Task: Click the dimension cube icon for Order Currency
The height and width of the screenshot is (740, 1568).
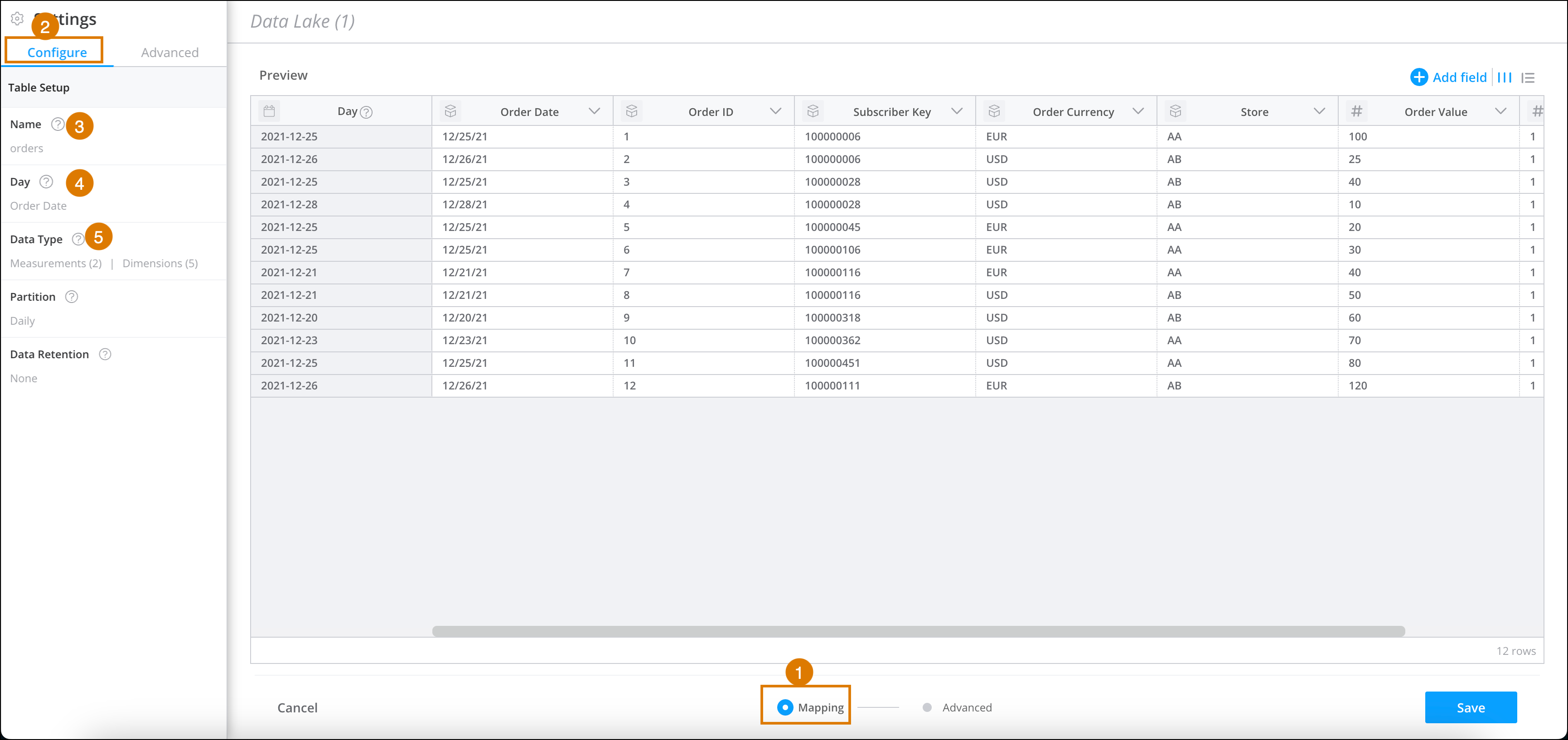Action: (995, 111)
